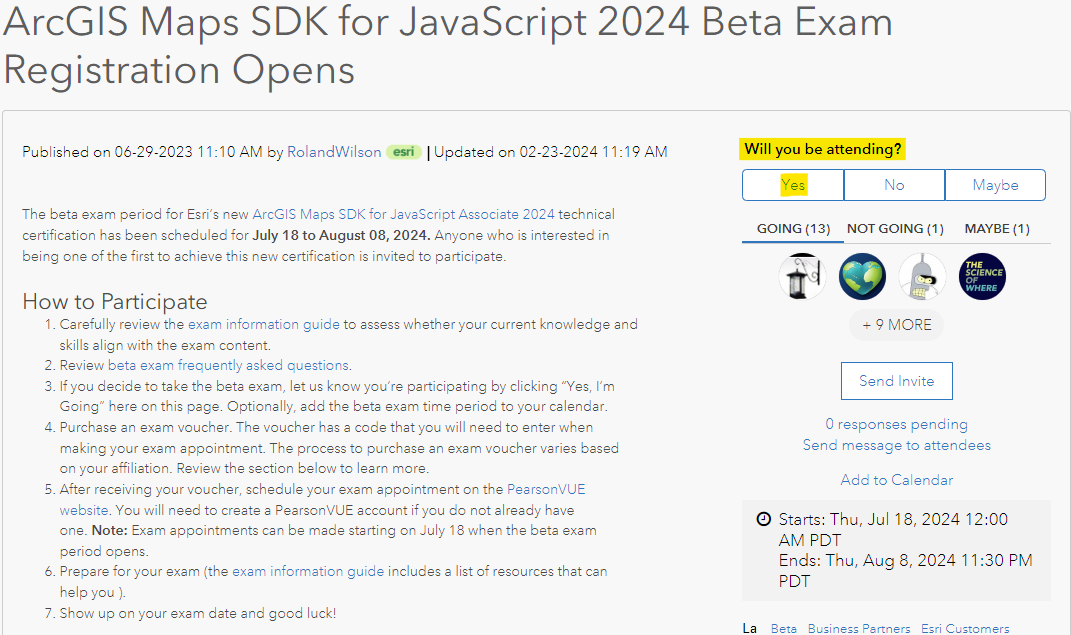Pick Maybe for attendance
Image resolution: width=1071 pixels, height=635 pixels.
point(995,185)
